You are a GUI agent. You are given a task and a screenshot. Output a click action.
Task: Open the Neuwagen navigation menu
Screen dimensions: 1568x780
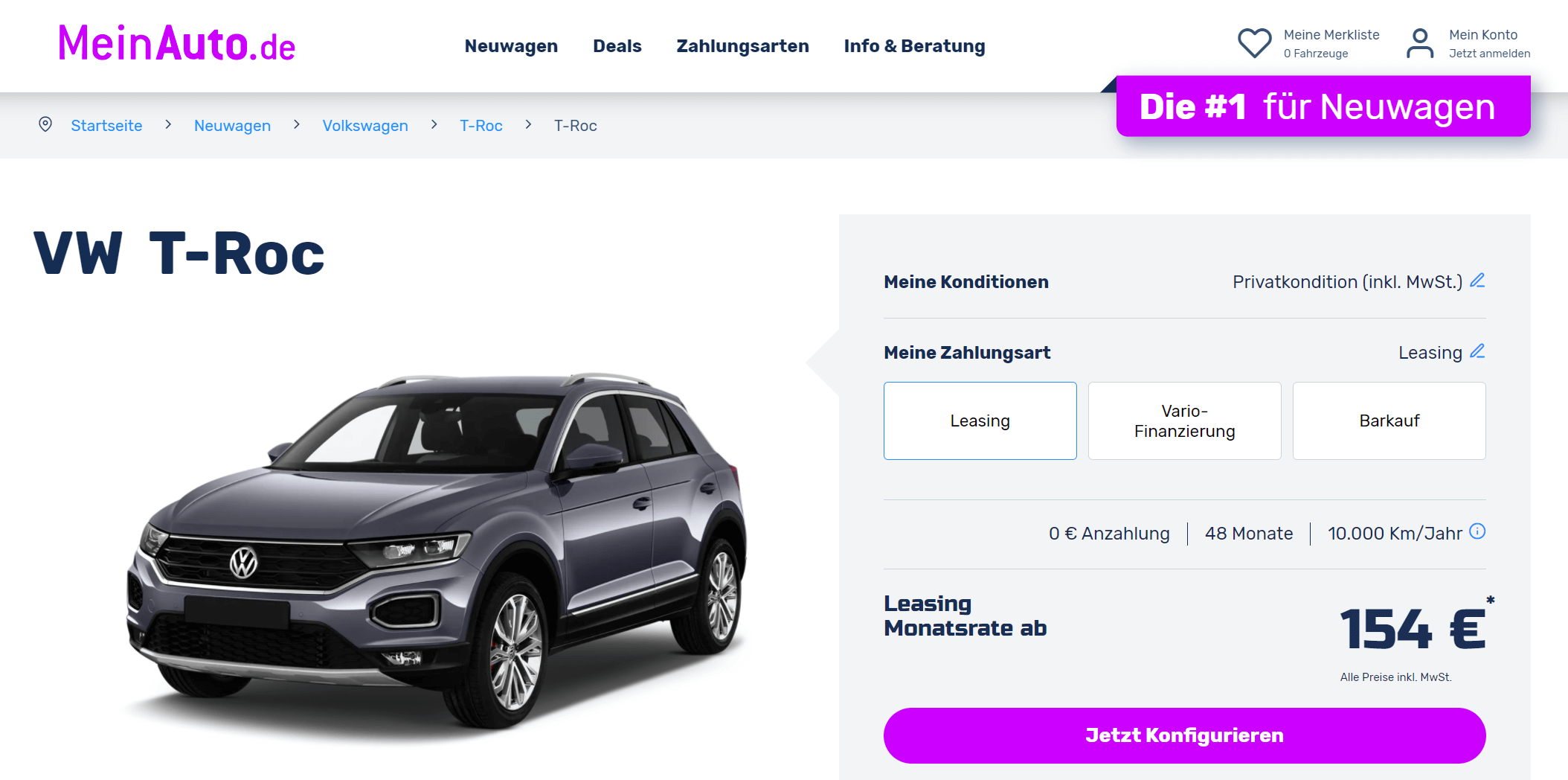point(511,46)
